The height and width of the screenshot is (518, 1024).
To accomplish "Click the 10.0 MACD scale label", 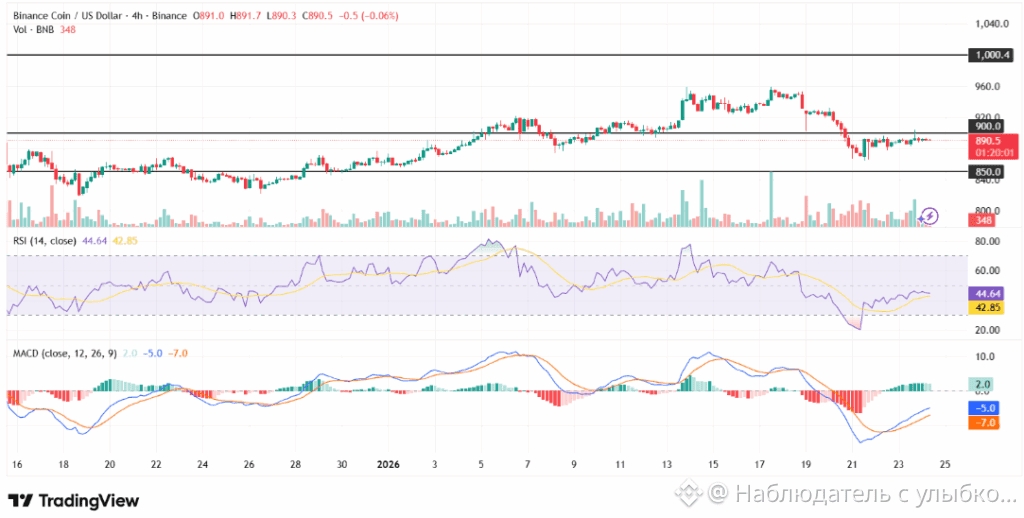I will (985, 357).
